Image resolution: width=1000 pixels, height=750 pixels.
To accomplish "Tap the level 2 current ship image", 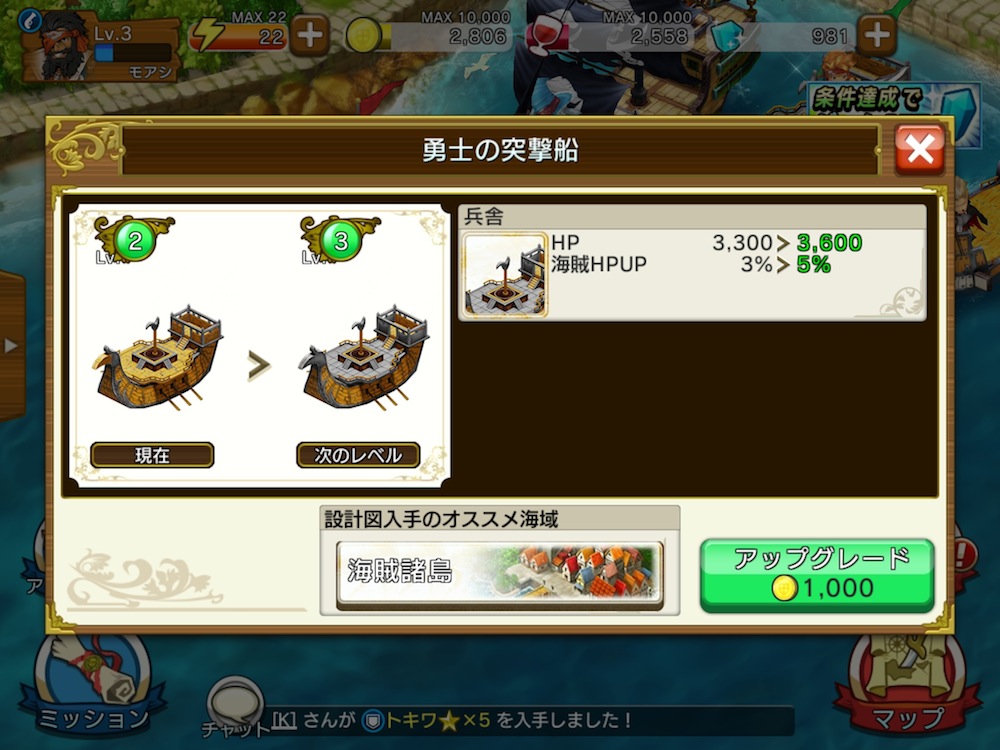I will point(158,358).
